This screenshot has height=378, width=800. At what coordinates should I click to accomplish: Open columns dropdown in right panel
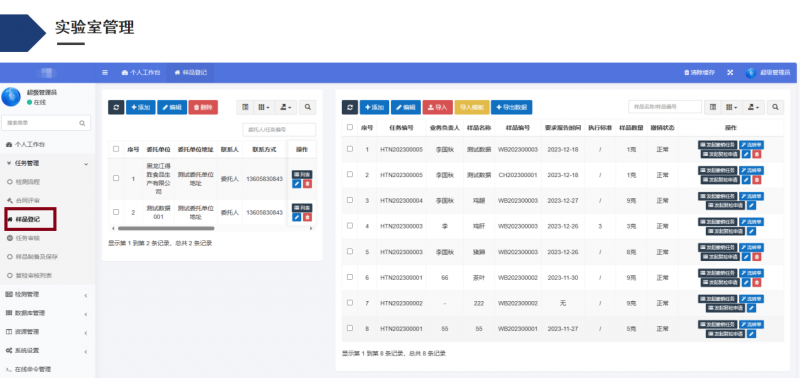[732, 107]
